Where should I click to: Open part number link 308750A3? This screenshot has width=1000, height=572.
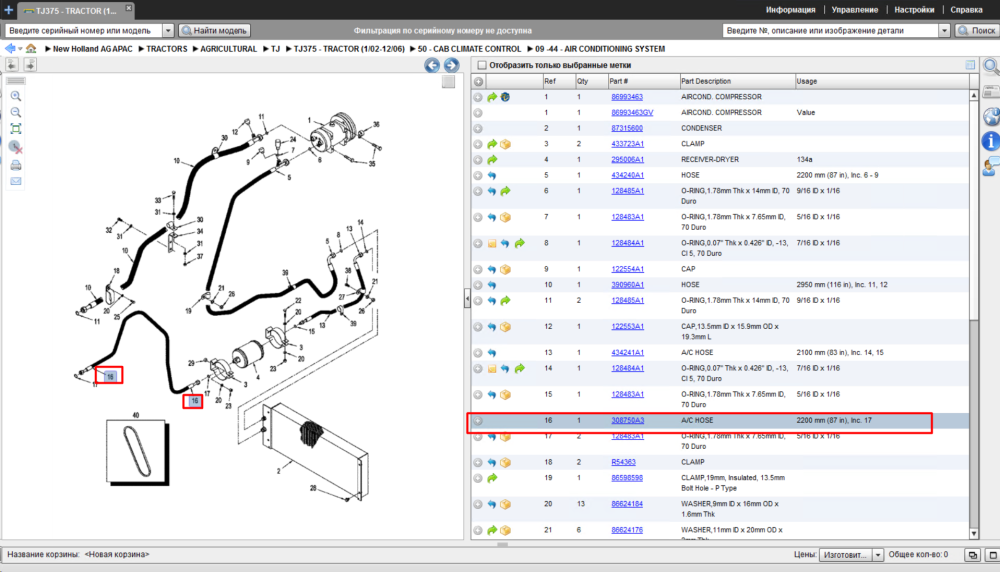pyautogui.click(x=628, y=420)
